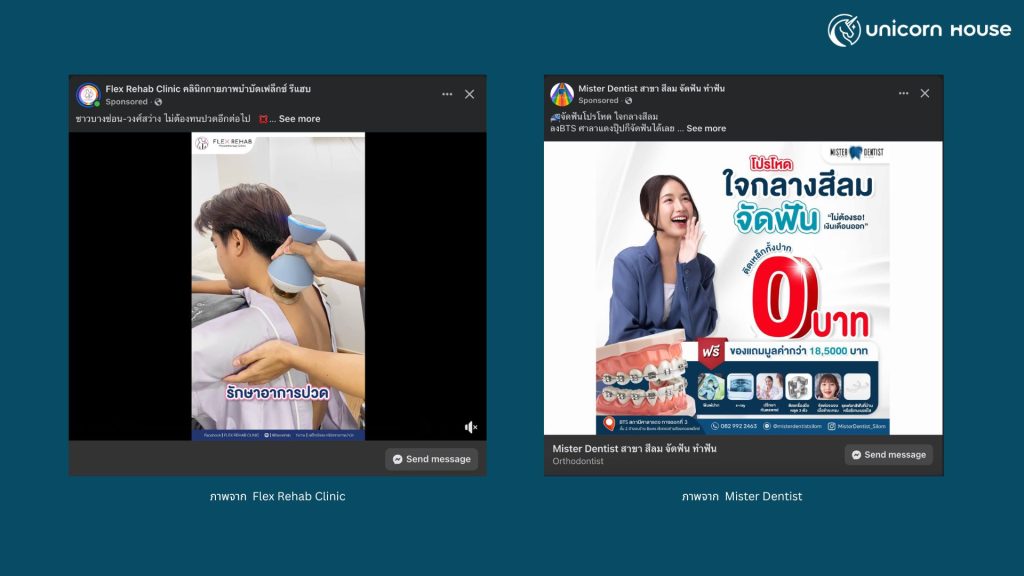1024x576 pixels.
Task: Click caption 'ภาพจาก Flex Rehab Clinic'
Action: pyautogui.click(x=278, y=496)
